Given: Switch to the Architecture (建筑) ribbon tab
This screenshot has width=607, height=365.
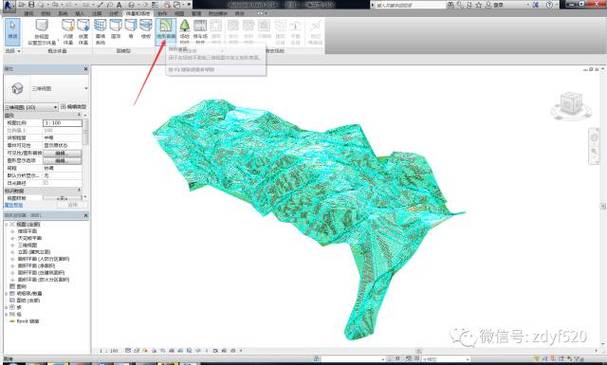Looking at the screenshot, I should (29, 14).
